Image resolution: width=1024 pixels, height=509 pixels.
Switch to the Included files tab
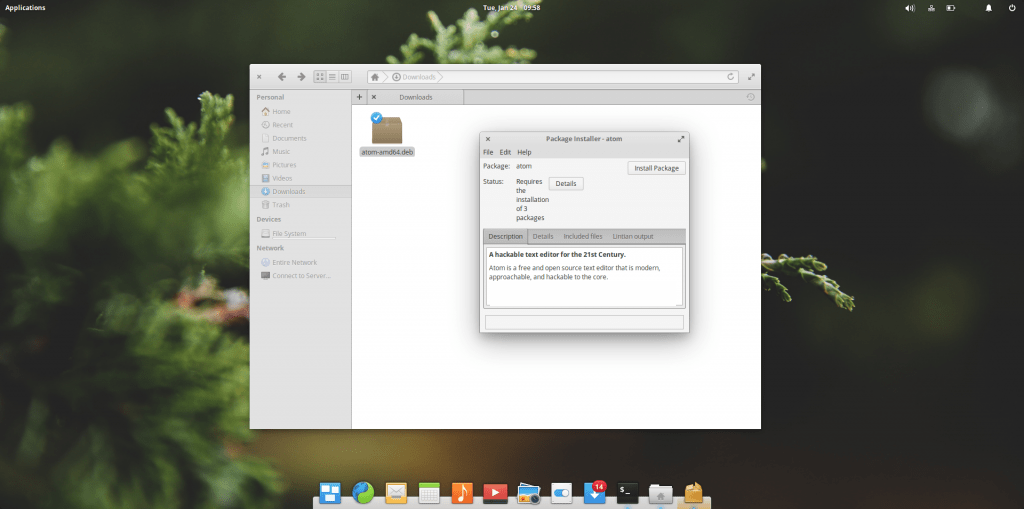coord(582,236)
